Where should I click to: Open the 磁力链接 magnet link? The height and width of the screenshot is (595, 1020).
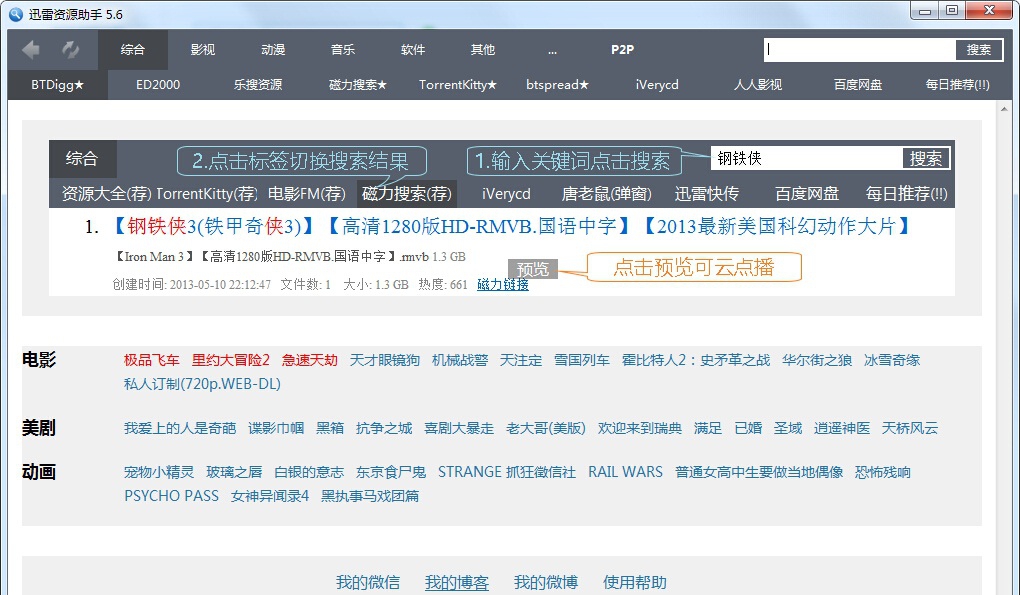point(503,285)
